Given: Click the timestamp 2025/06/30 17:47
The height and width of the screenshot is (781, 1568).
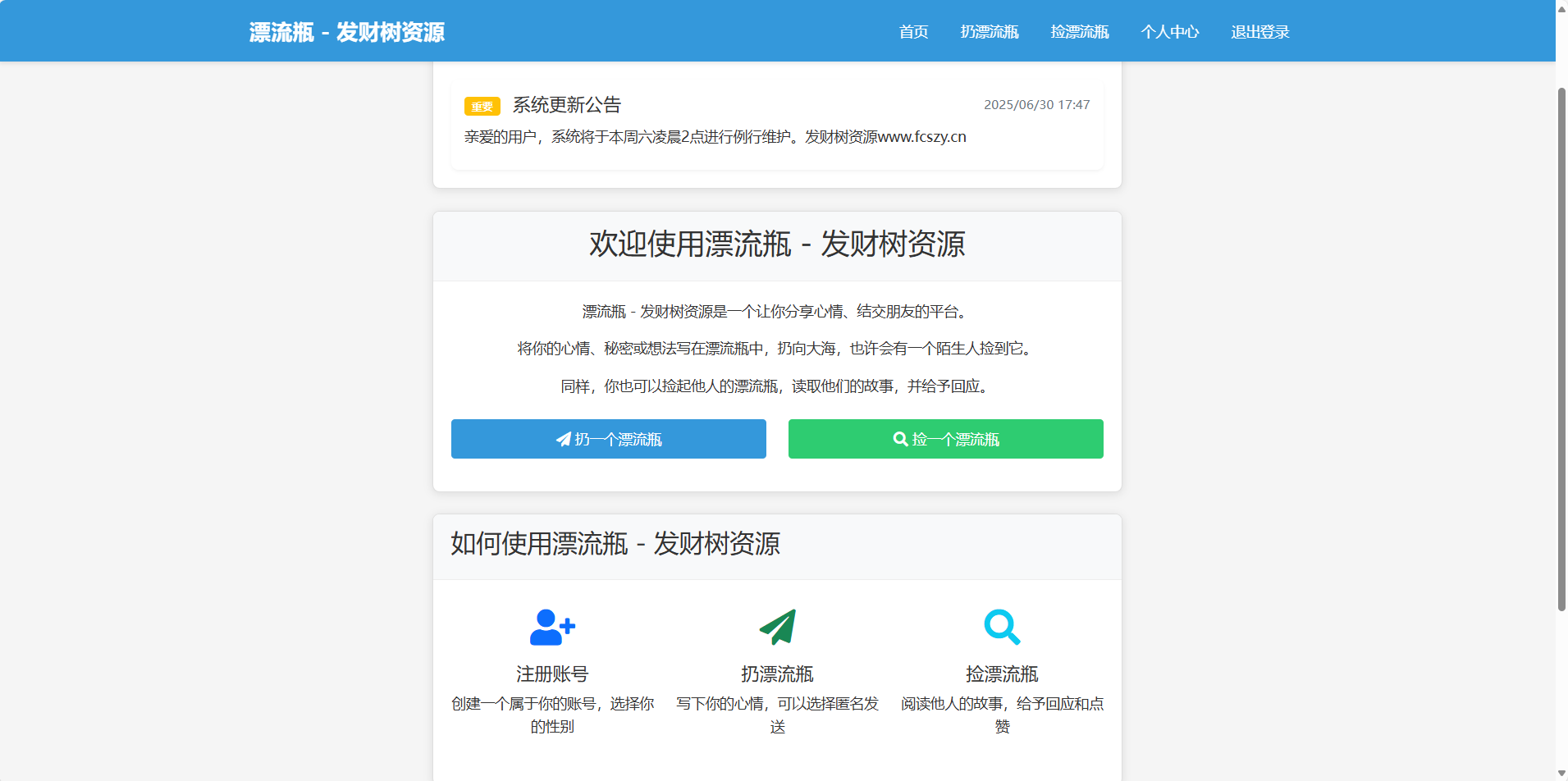Looking at the screenshot, I should tap(1037, 105).
